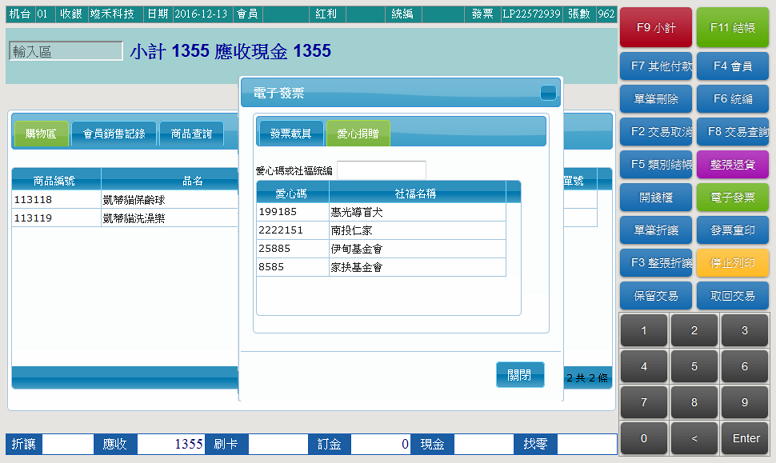Switch to the 商品查詢 tab

[x=191, y=133]
